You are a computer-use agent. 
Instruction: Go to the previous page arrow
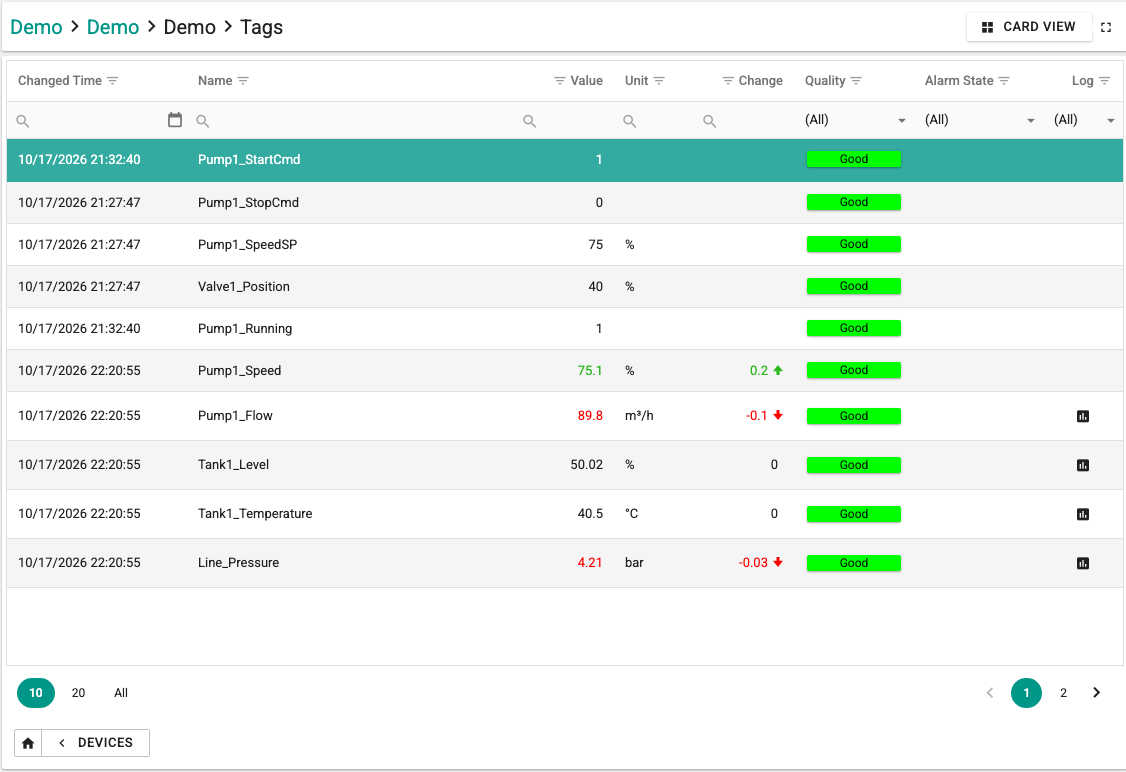click(990, 693)
